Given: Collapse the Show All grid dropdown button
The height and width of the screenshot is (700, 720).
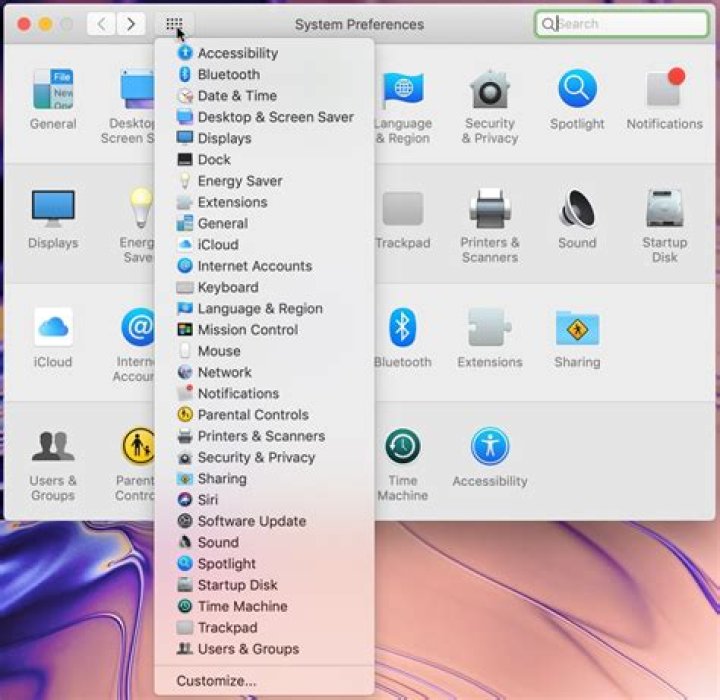Looking at the screenshot, I should [174, 24].
